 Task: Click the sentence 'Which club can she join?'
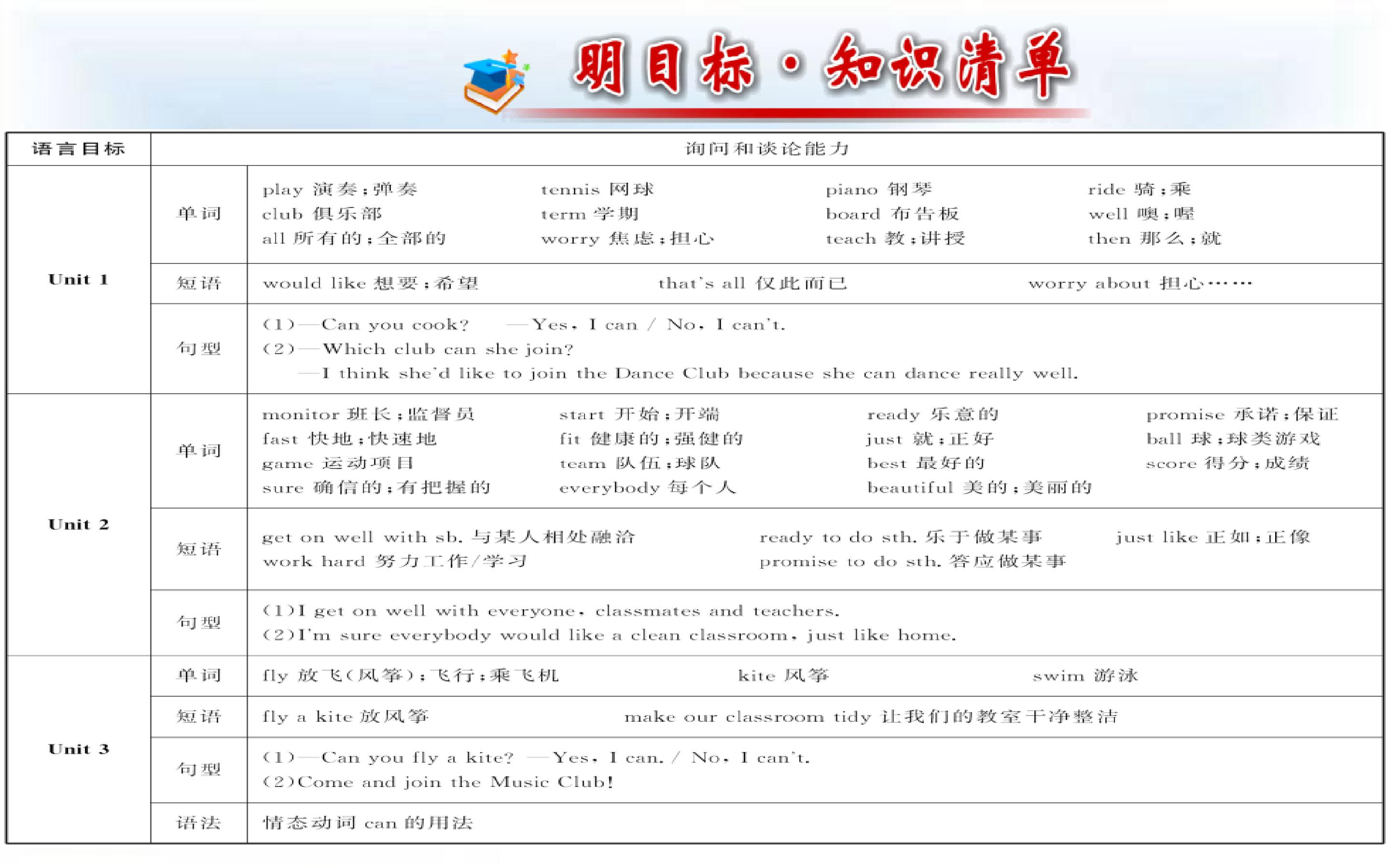tap(447, 349)
